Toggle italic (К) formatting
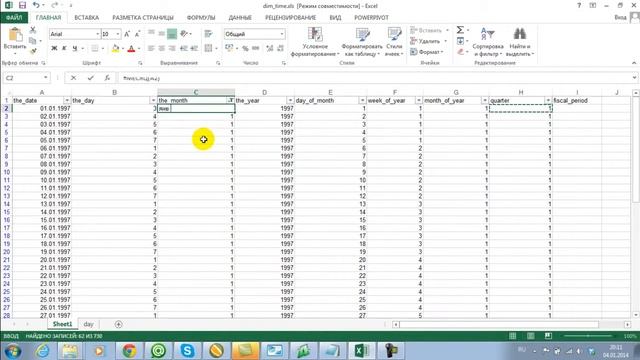Image resolution: width=640 pixels, height=360 pixels. (x=64, y=48)
